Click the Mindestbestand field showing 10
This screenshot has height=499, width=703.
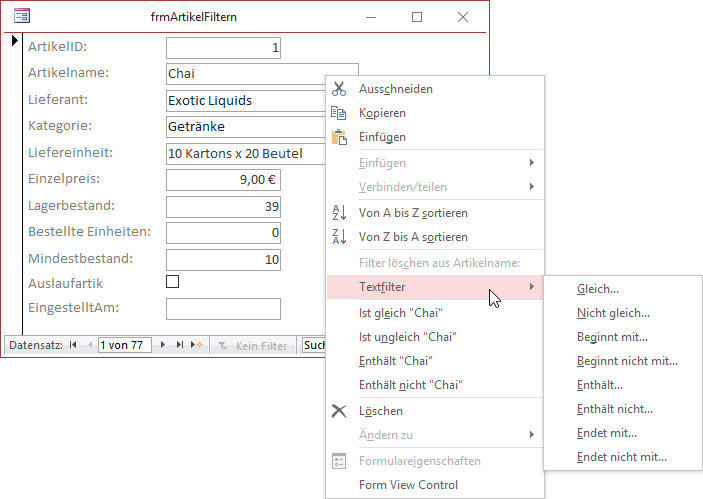pos(223,260)
